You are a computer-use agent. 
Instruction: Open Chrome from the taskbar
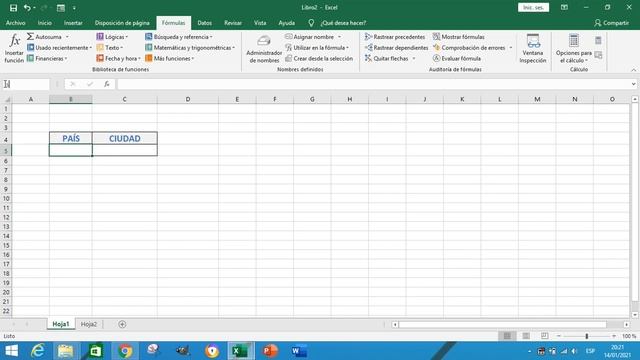point(125,351)
